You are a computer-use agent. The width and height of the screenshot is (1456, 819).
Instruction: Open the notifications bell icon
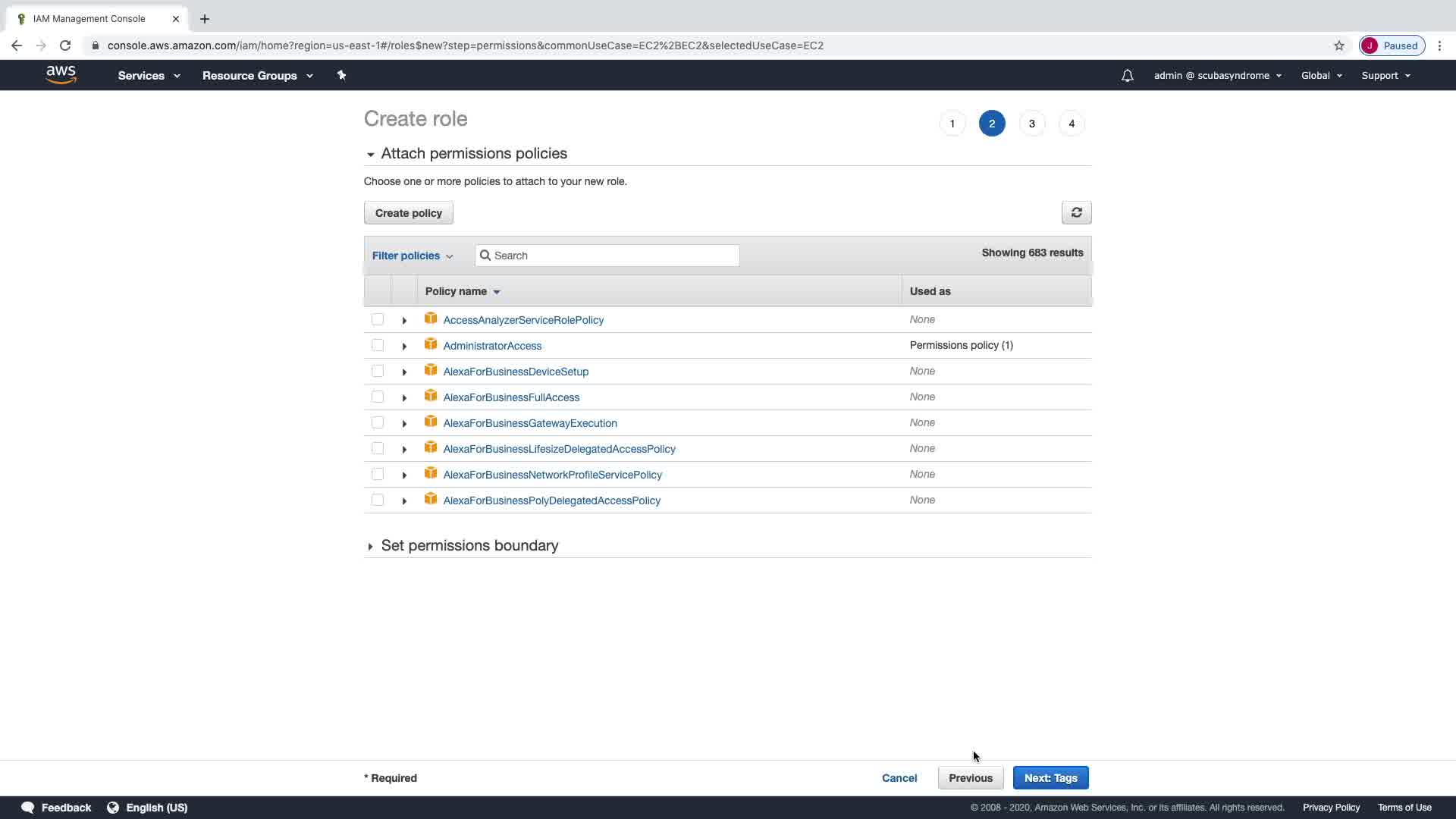click(1127, 75)
